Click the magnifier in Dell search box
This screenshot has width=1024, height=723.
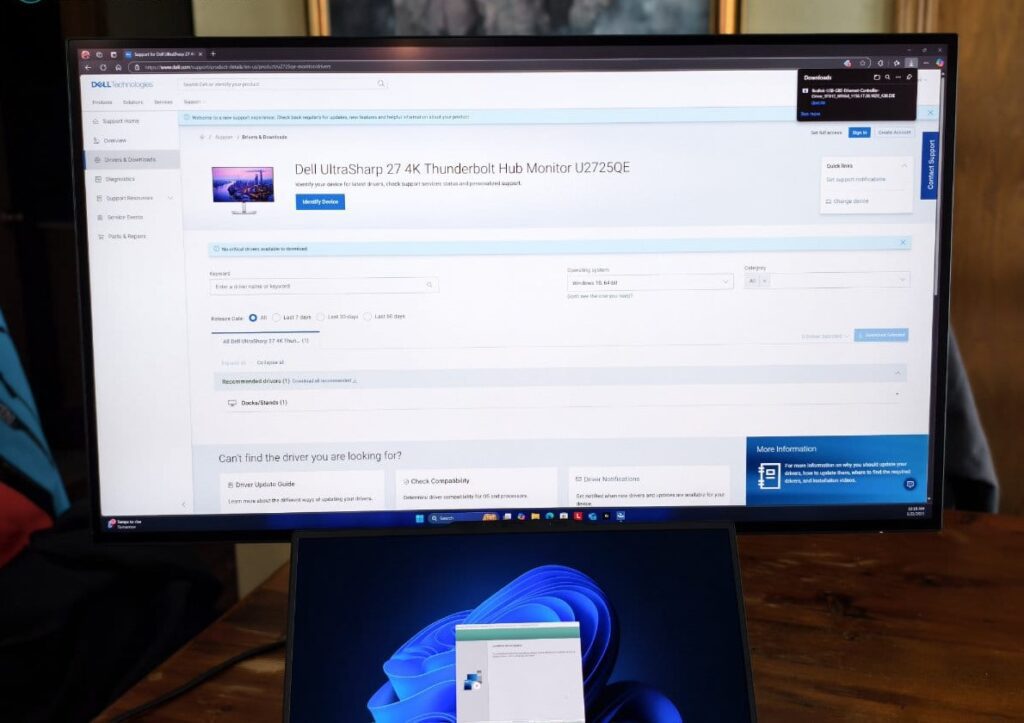click(381, 84)
